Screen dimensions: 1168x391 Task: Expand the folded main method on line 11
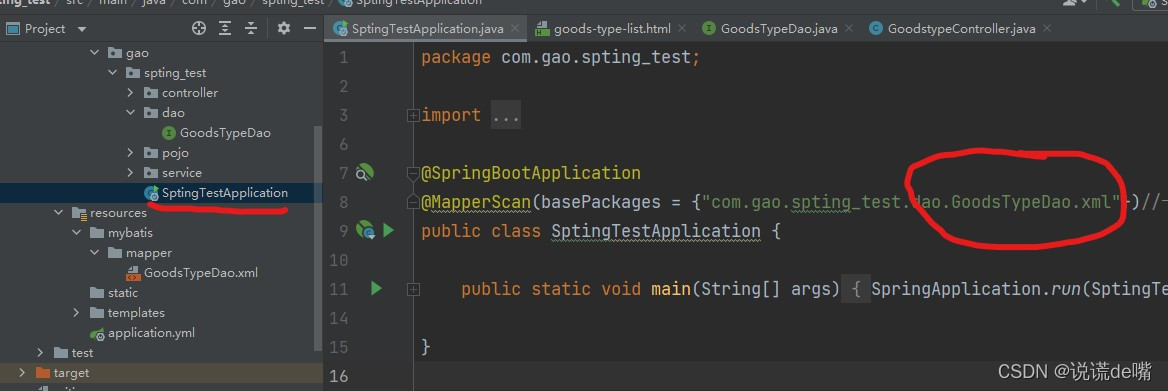pos(413,289)
